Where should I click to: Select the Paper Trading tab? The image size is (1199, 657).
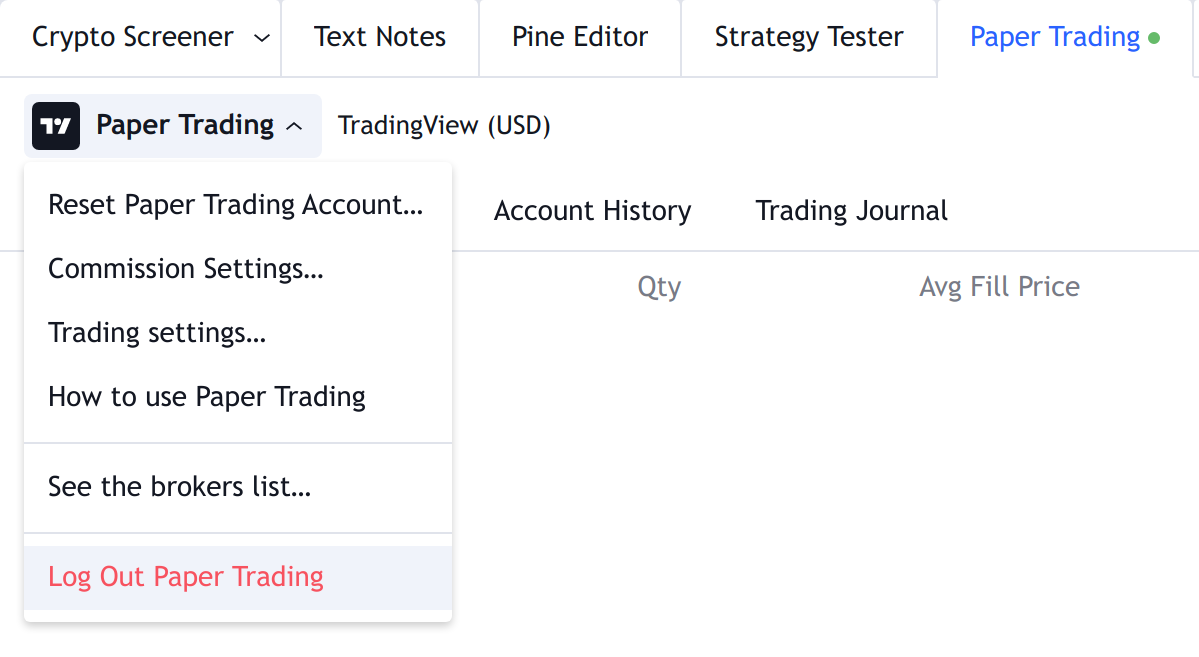(x=1064, y=37)
